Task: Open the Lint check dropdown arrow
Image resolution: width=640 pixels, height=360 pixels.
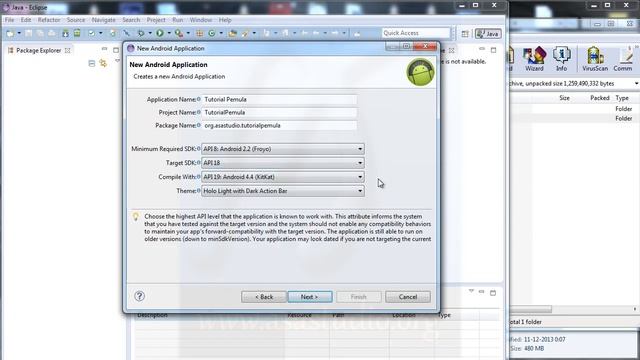Action: click(100, 33)
